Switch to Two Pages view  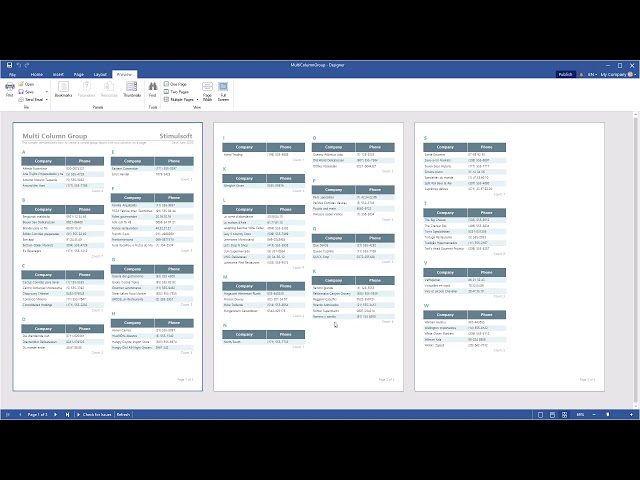[x=176, y=92]
